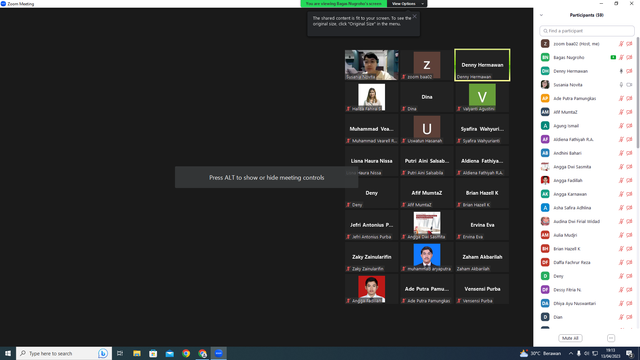This screenshot has height=360, width=640.
Task: Click Audina Dwi Firial Widad in list
Action: pos(587,221)
